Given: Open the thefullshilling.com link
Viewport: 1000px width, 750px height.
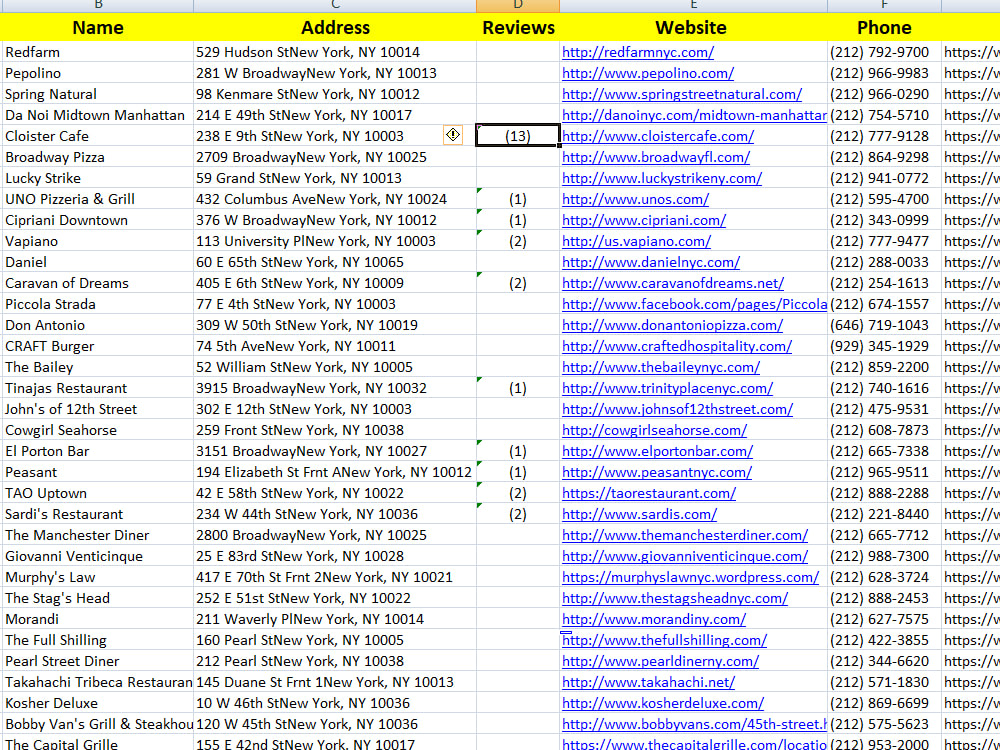Looking at the screenshot, I should [x=665, y=642].
